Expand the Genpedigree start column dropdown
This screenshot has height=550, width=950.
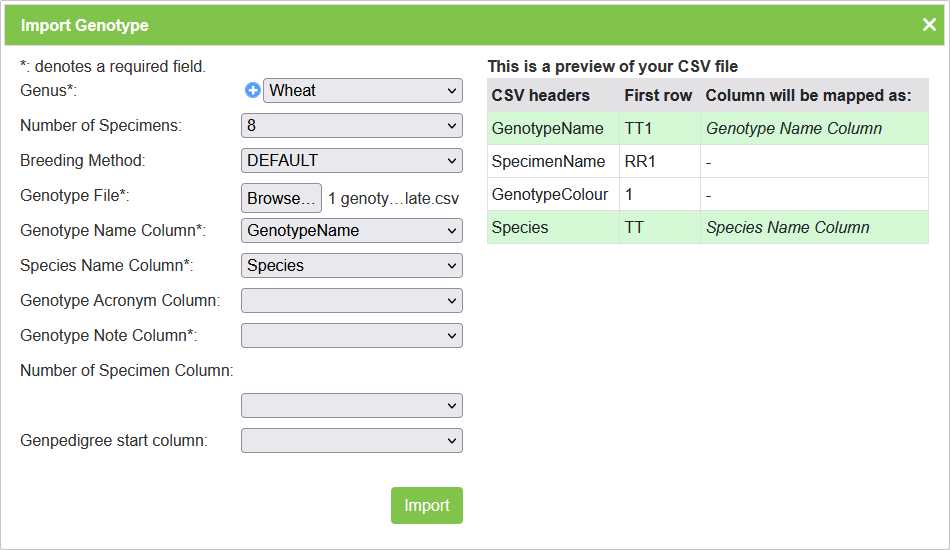[351, 440]
